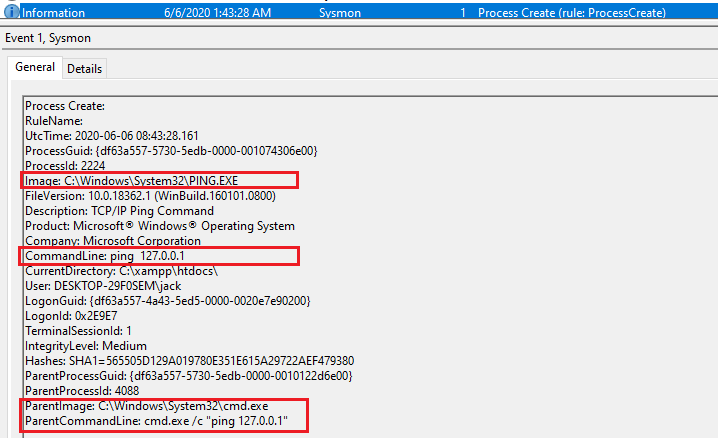The image size is (718, 438).
Task: Click 'TerminalSessionId: 1' line
Action: point(78,331)
